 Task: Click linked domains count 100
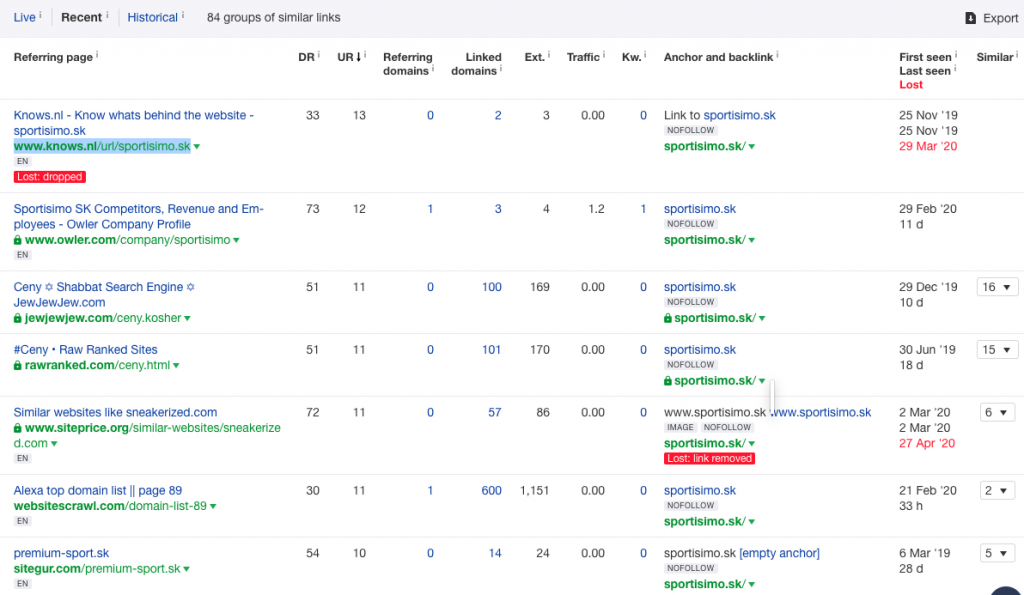click(x=492, y=287)
